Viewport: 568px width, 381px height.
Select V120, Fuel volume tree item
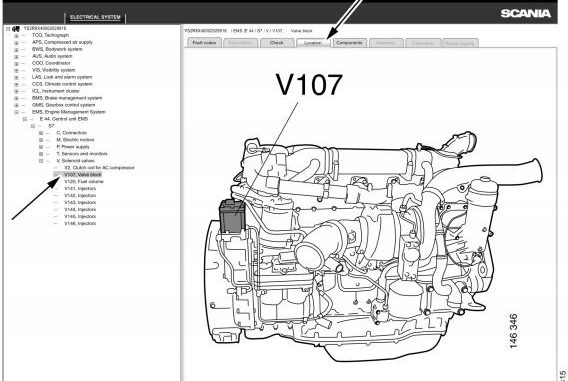[84, 181]
